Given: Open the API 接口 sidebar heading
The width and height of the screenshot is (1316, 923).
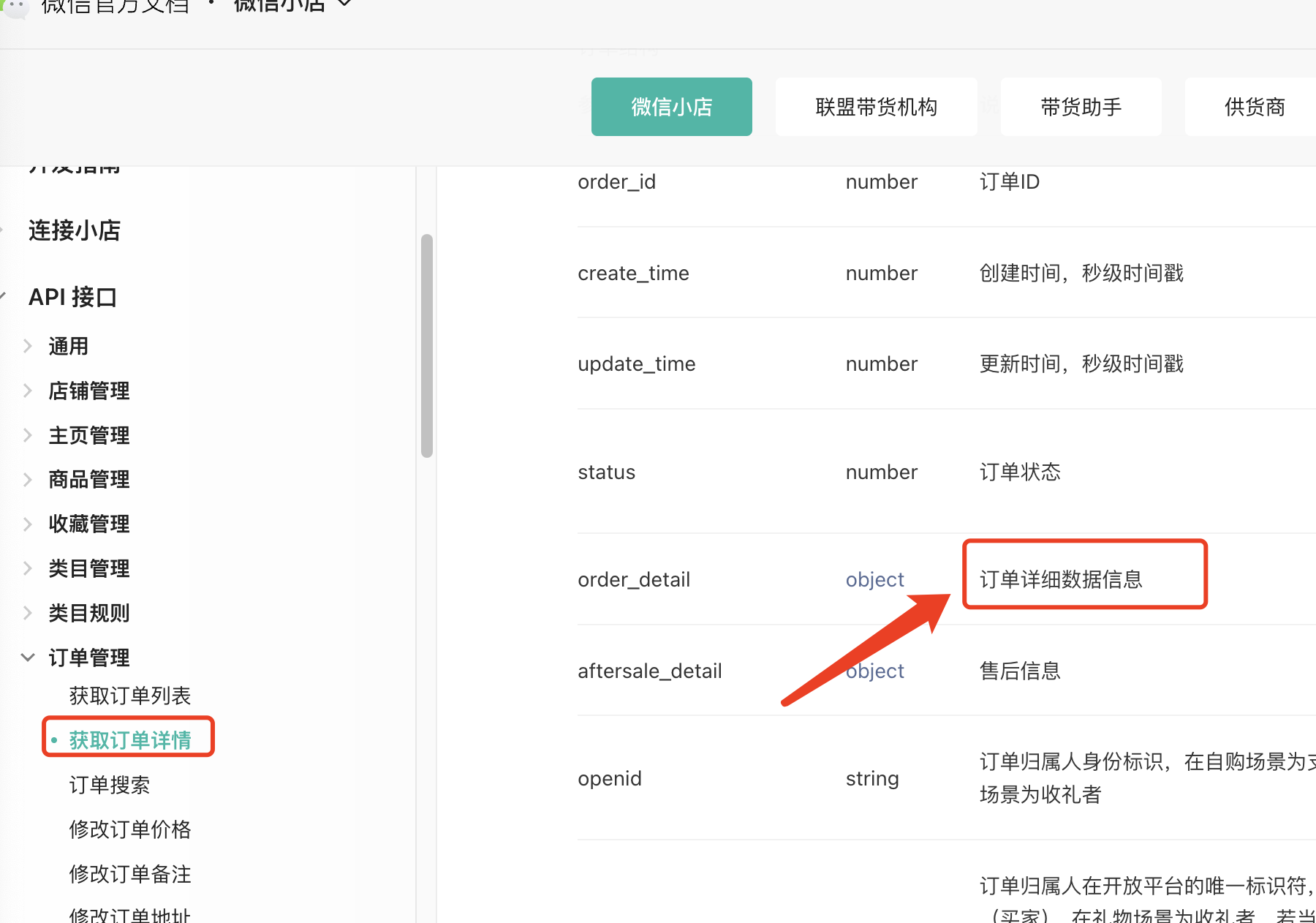Looking at the screenshot, I should coord(72,297).
